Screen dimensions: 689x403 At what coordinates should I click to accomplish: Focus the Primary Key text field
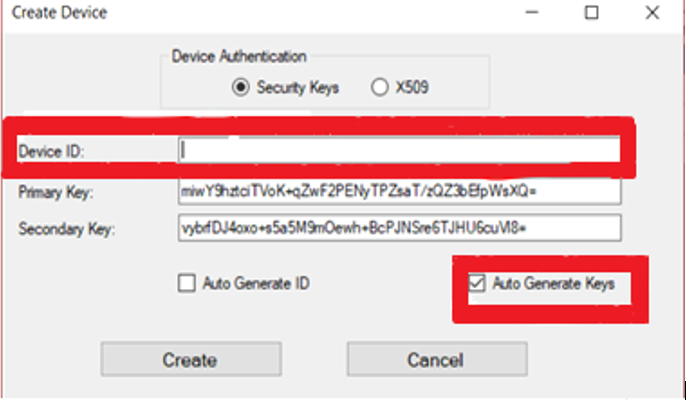(399, 191)
